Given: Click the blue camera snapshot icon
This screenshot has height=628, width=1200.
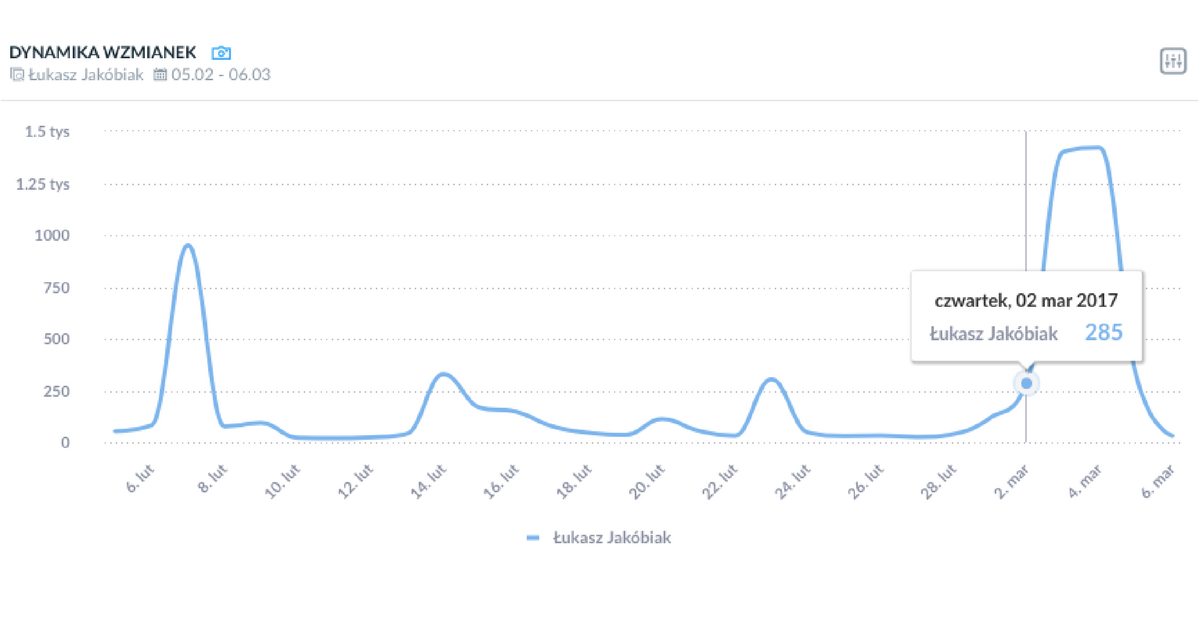Looking at the screenshot, I should (221, 52).
